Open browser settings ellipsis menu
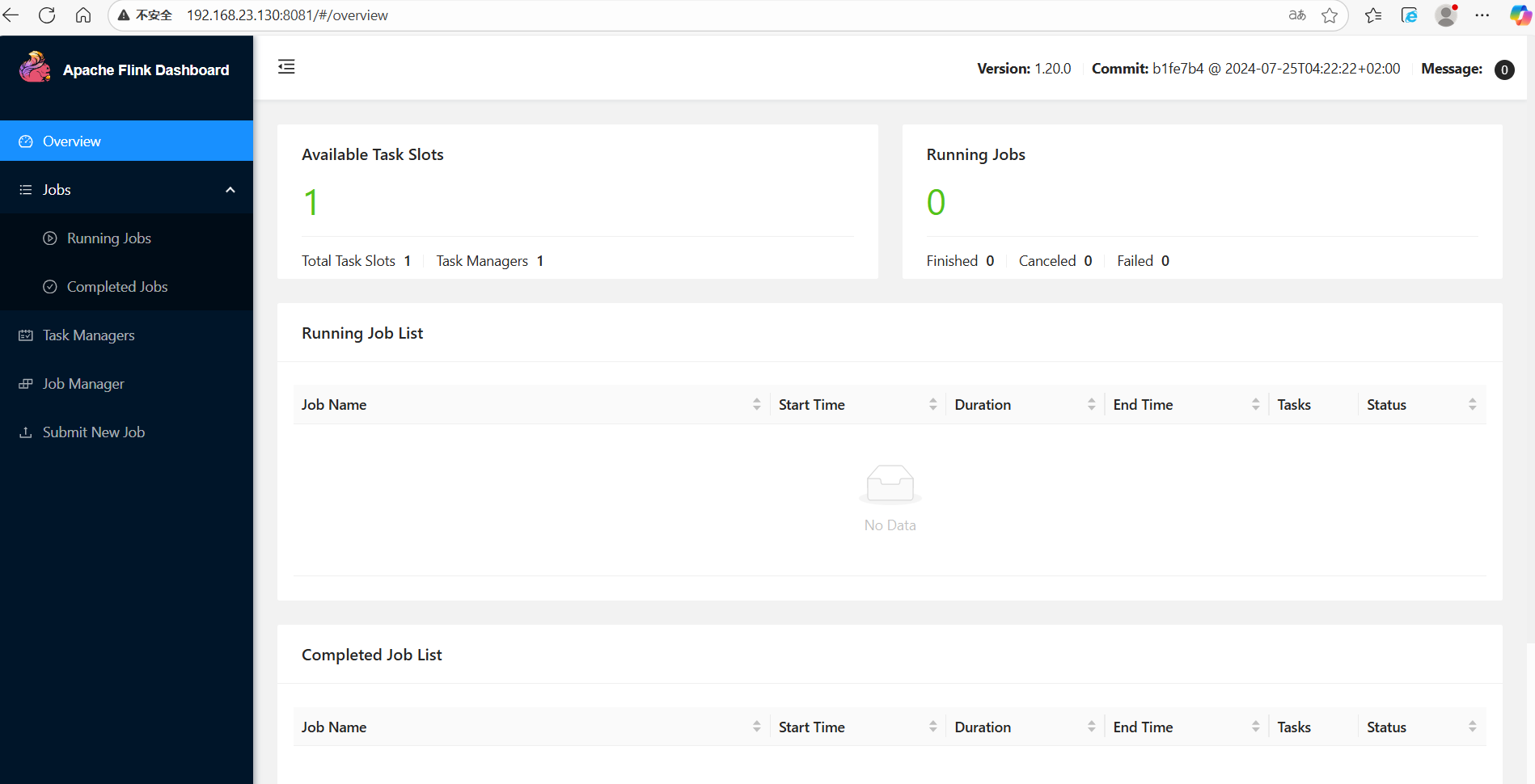 pos(1482,15)
